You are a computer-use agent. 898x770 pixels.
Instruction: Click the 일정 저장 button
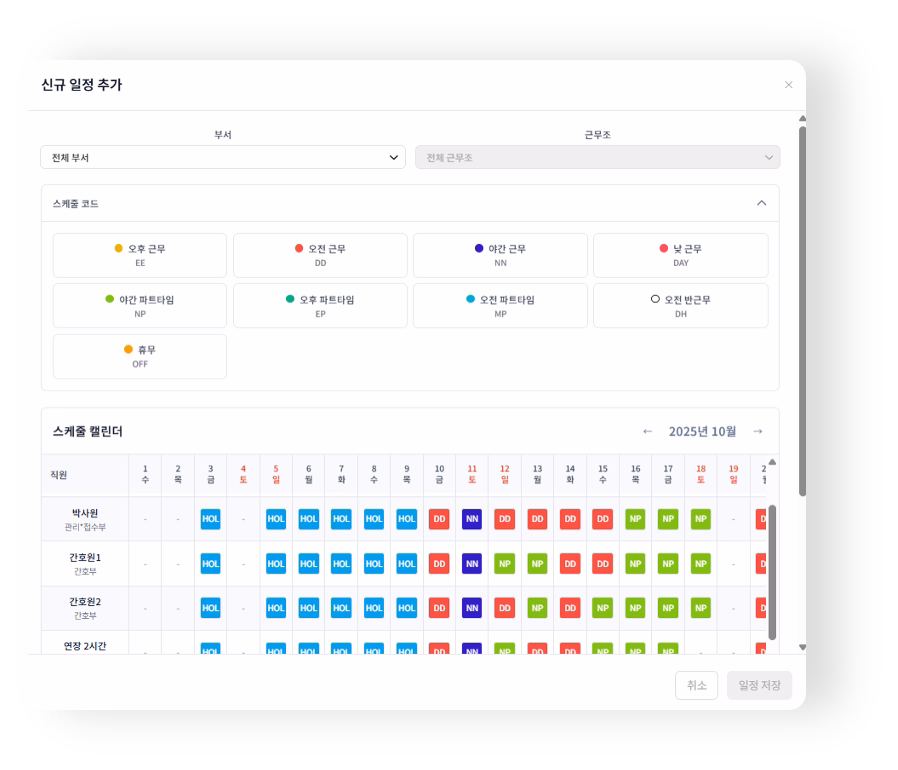(x=759, y=685)
